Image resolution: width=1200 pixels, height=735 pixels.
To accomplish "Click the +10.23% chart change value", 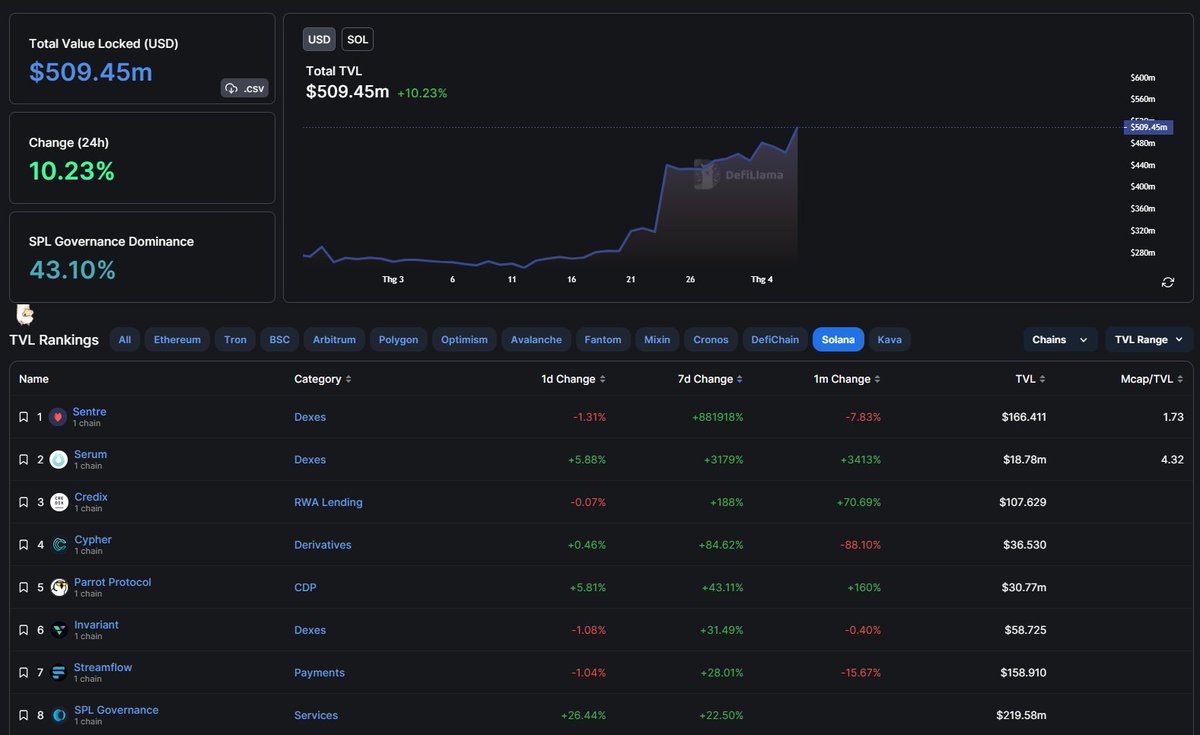I will coord(422,93).
